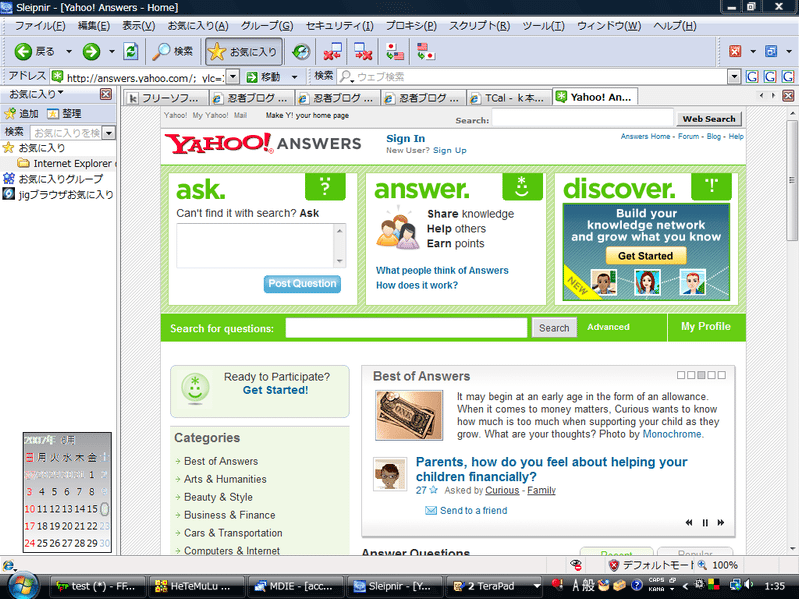Click the answer smiley face icon
Screen dimensions: 799x599
click(522, 186)
